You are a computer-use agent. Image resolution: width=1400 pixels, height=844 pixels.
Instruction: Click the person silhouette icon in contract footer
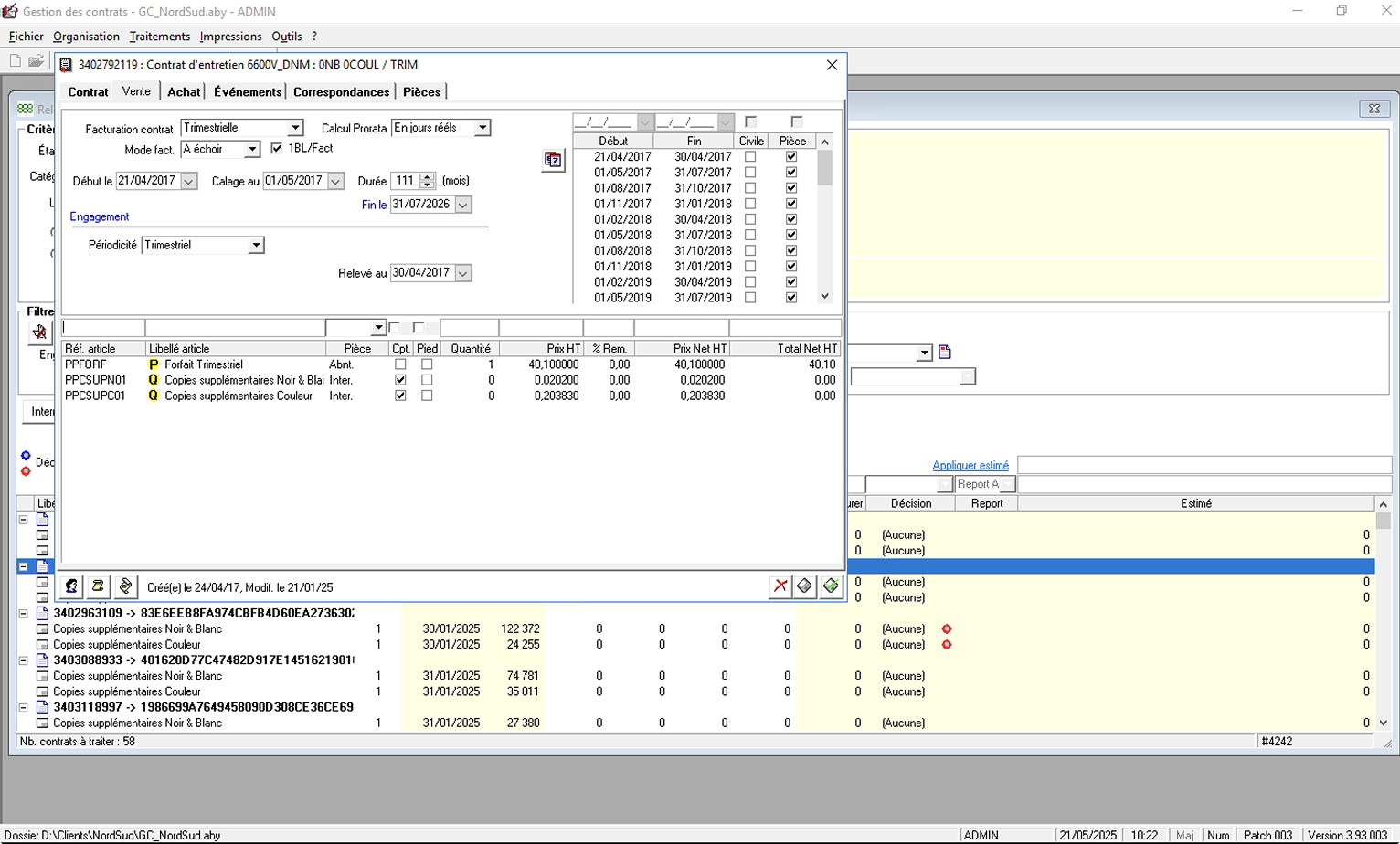click(x=71, y=586)
